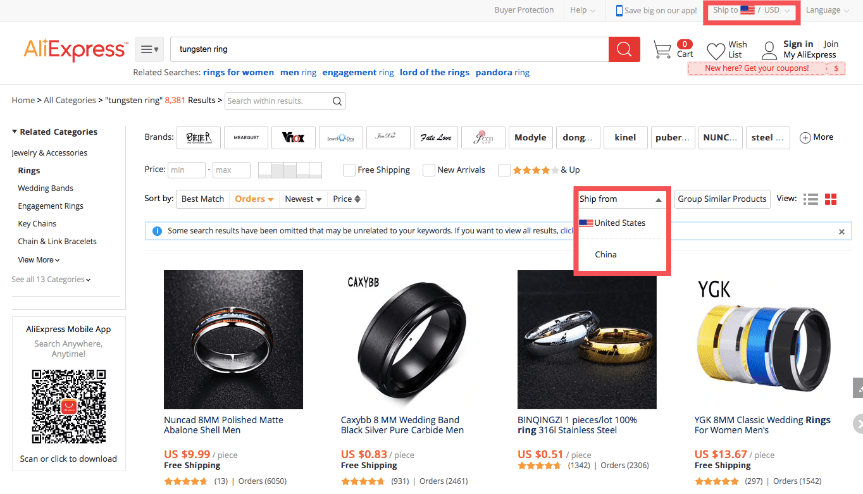Image resolution: width=863 pixels, height=494 pixels.
Task: Enable the Free Shipping checkbox
Action: (349, 170)
